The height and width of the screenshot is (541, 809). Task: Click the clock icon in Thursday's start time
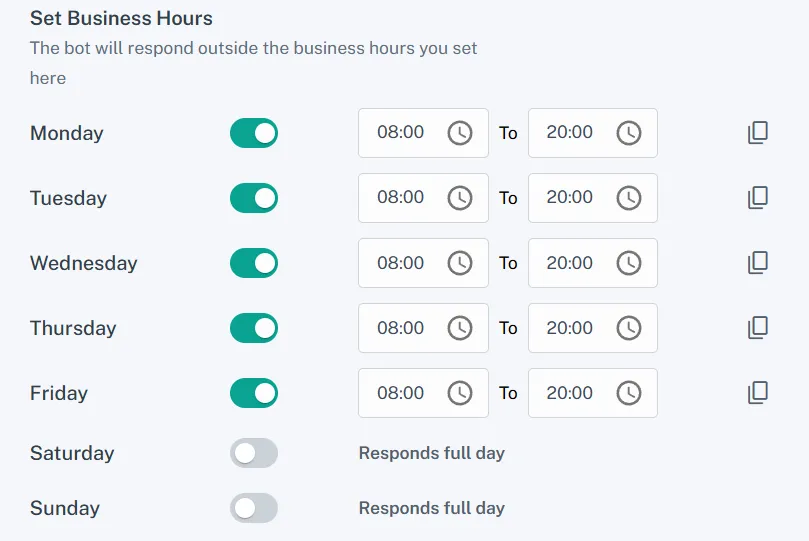(x=459, y=328)
